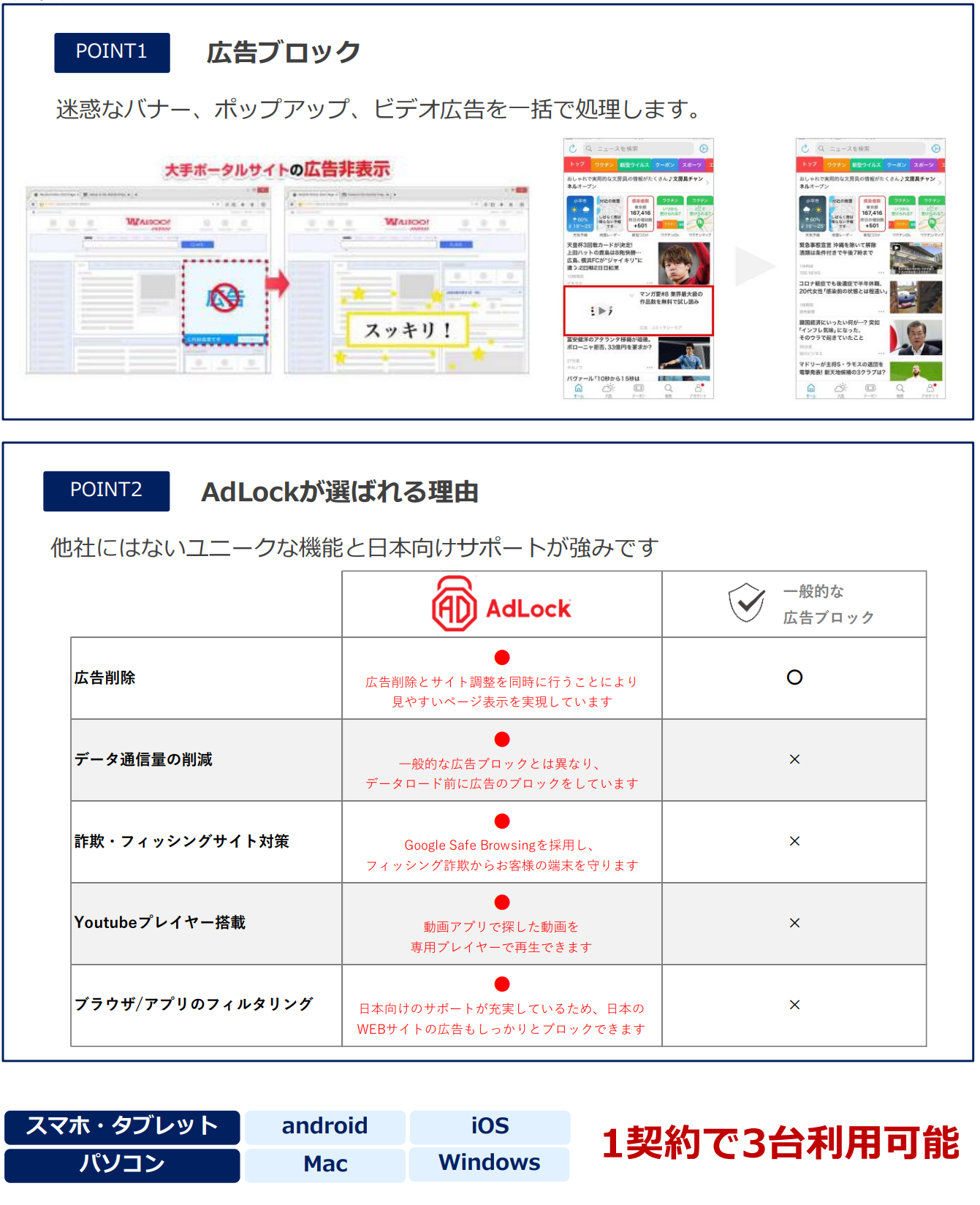Viewport: 980px width, 1205px height.
Task: Click the red arrow between the two browser mockups
Action: (277, 282)
